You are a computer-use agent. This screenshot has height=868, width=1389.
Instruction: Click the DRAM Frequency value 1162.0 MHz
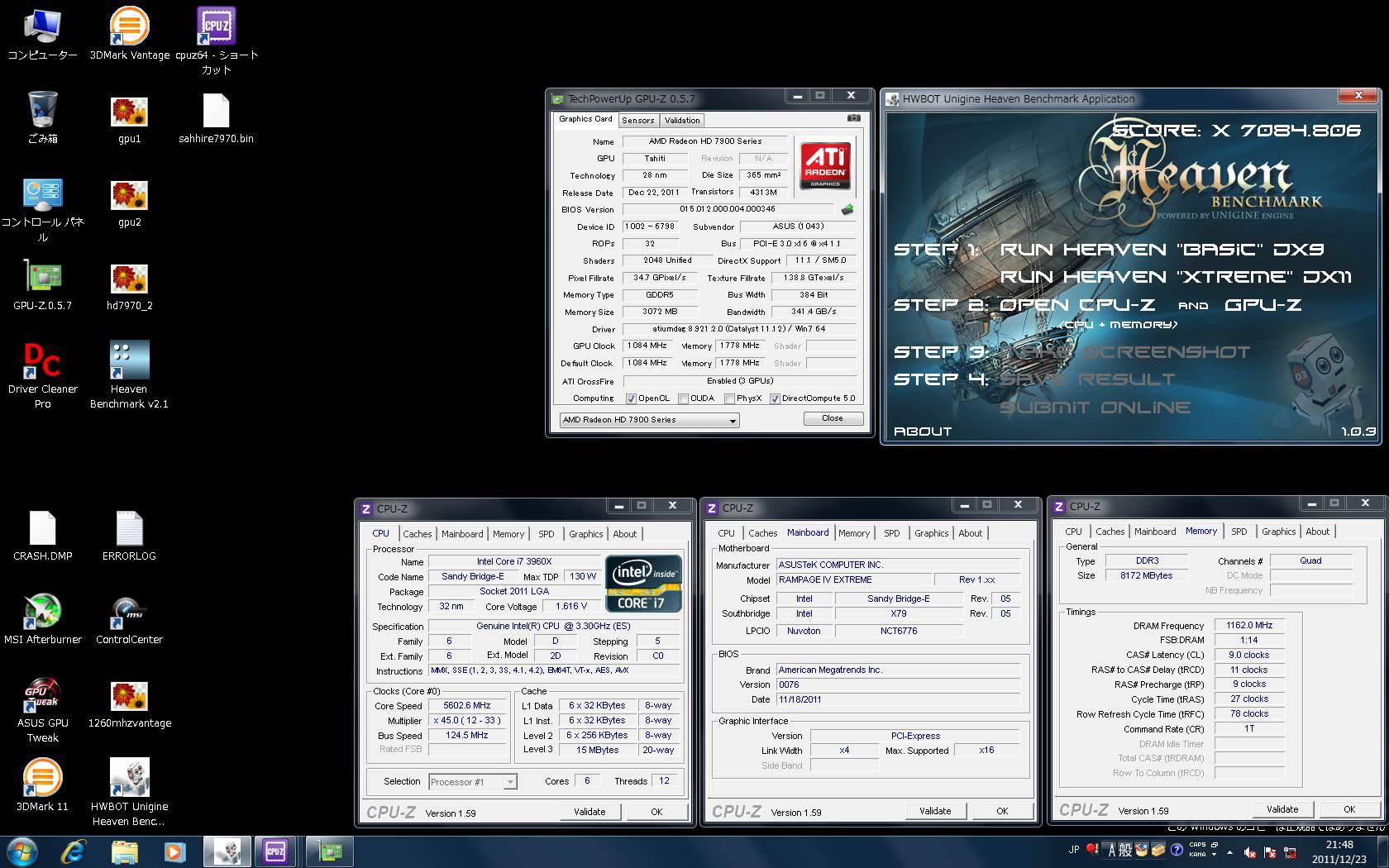click(1249, 626)
